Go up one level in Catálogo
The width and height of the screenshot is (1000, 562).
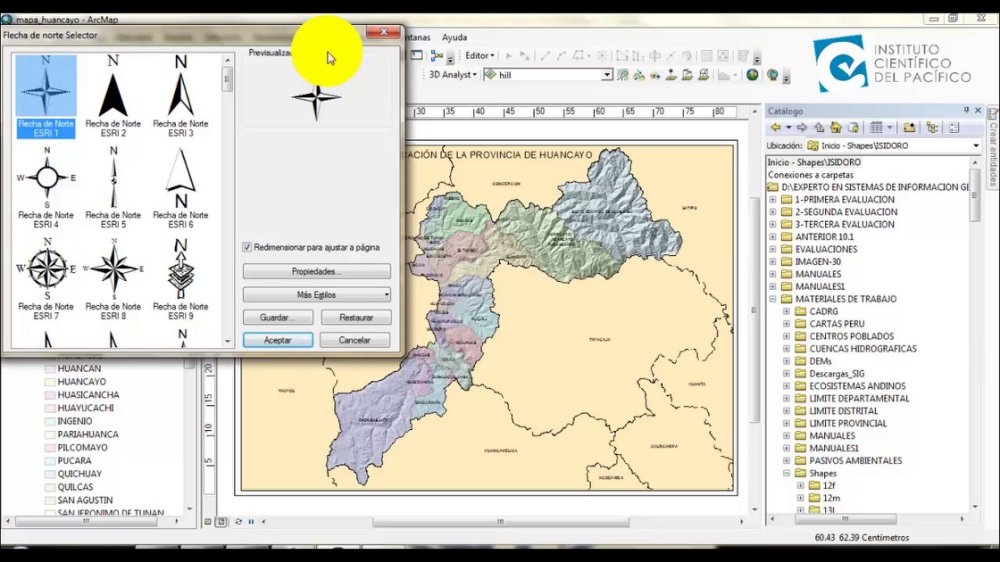pyautogui.click(x=820, y=128)
